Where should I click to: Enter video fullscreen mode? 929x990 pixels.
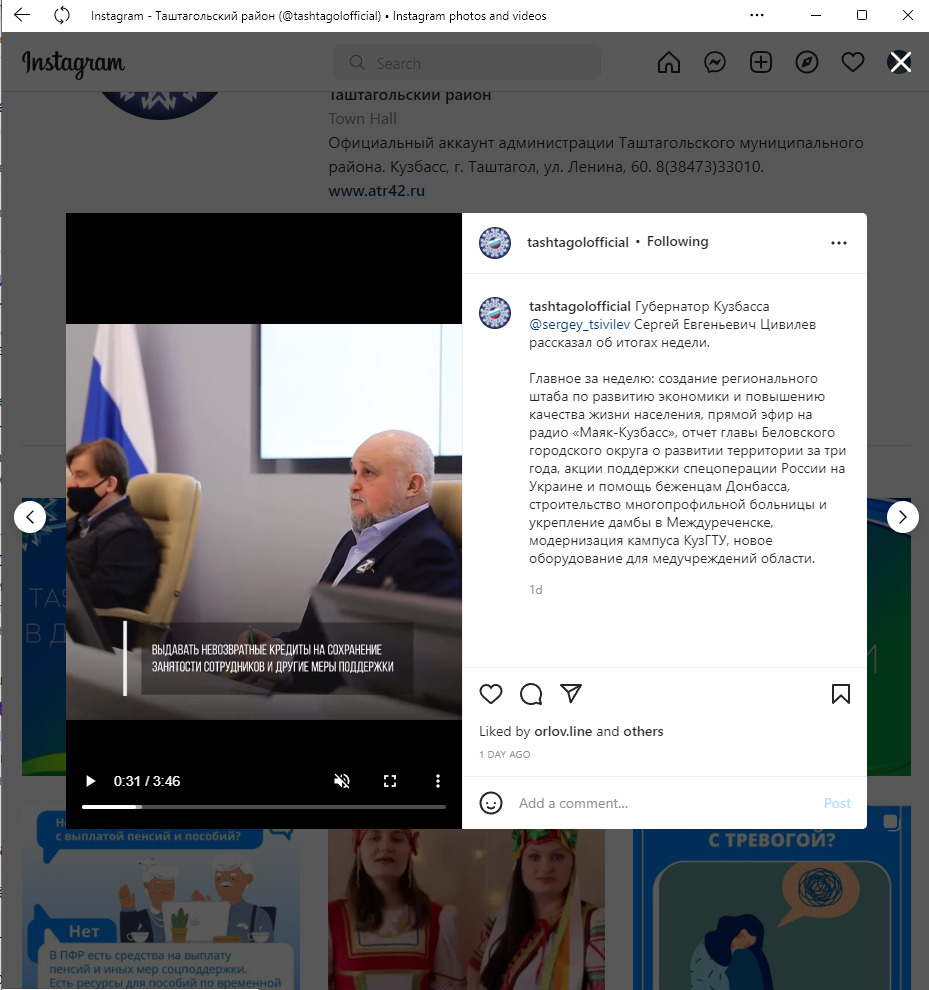390,781
